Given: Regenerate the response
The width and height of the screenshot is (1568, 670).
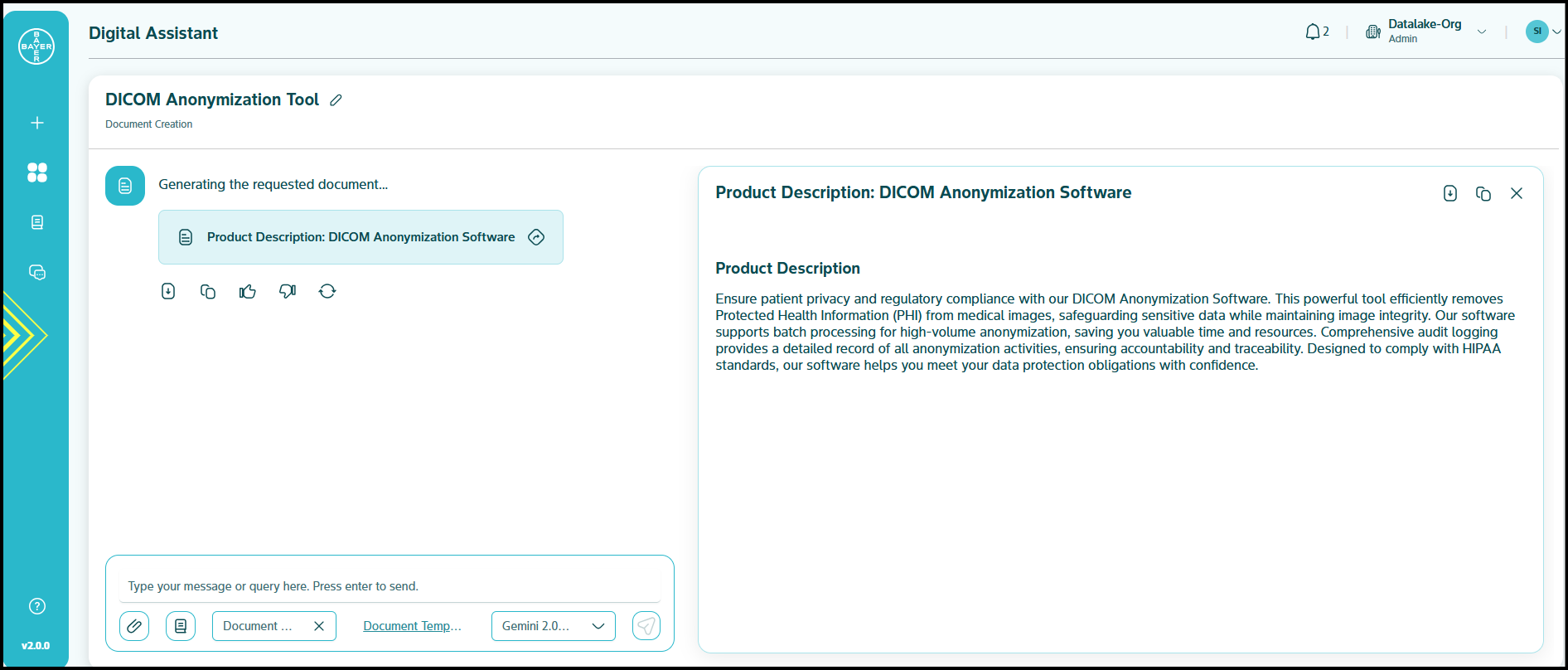Looking at the screenshot, I should point(327,291).
